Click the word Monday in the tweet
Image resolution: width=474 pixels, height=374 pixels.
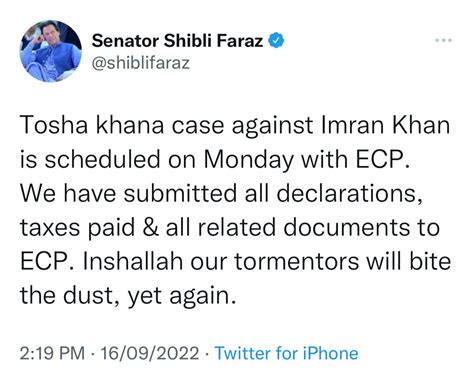point(248,160)
